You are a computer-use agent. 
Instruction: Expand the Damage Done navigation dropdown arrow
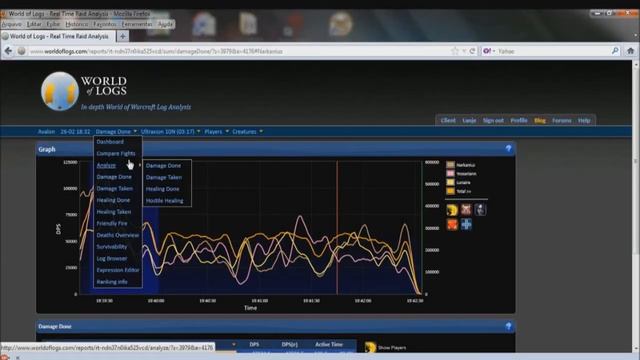tap(135, 131)
